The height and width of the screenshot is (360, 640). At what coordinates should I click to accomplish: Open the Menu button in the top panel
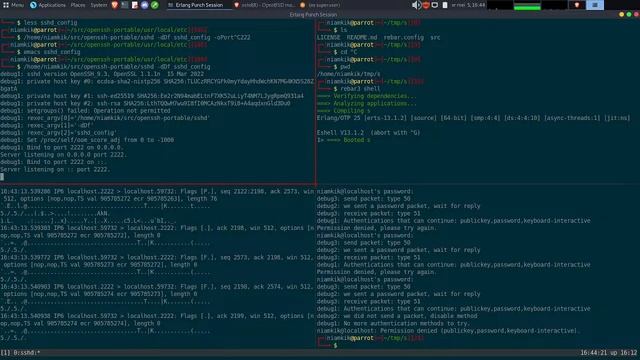point(13,5)
